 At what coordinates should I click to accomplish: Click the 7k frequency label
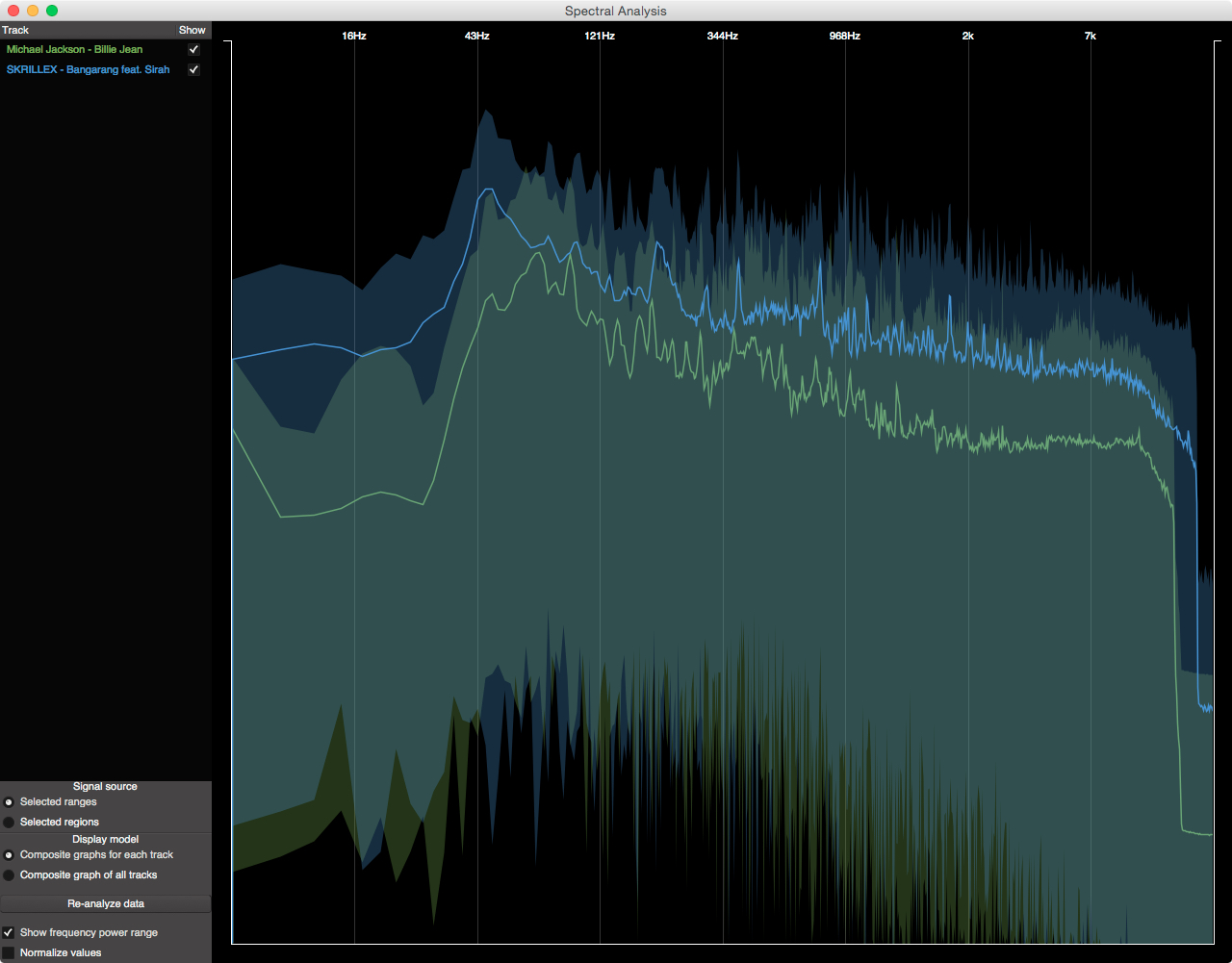click(1090, 36)
